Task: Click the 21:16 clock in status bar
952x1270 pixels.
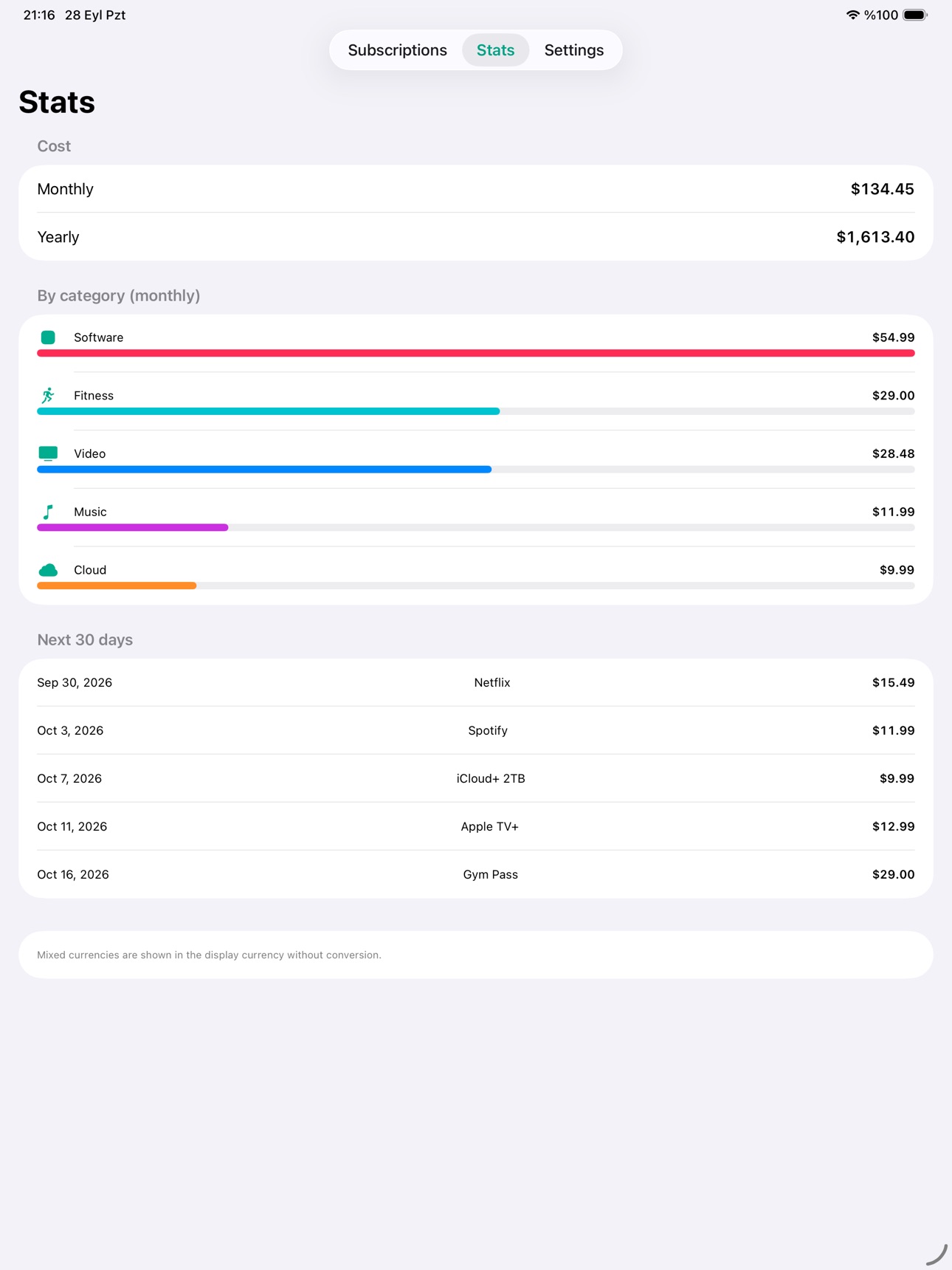Action: tap(39, 15)
